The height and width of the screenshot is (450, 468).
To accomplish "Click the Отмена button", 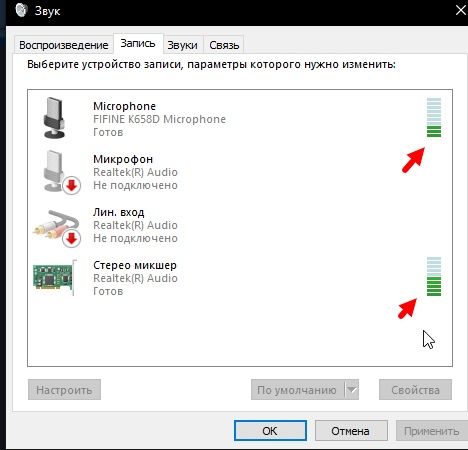I will (x=351, y=431).
